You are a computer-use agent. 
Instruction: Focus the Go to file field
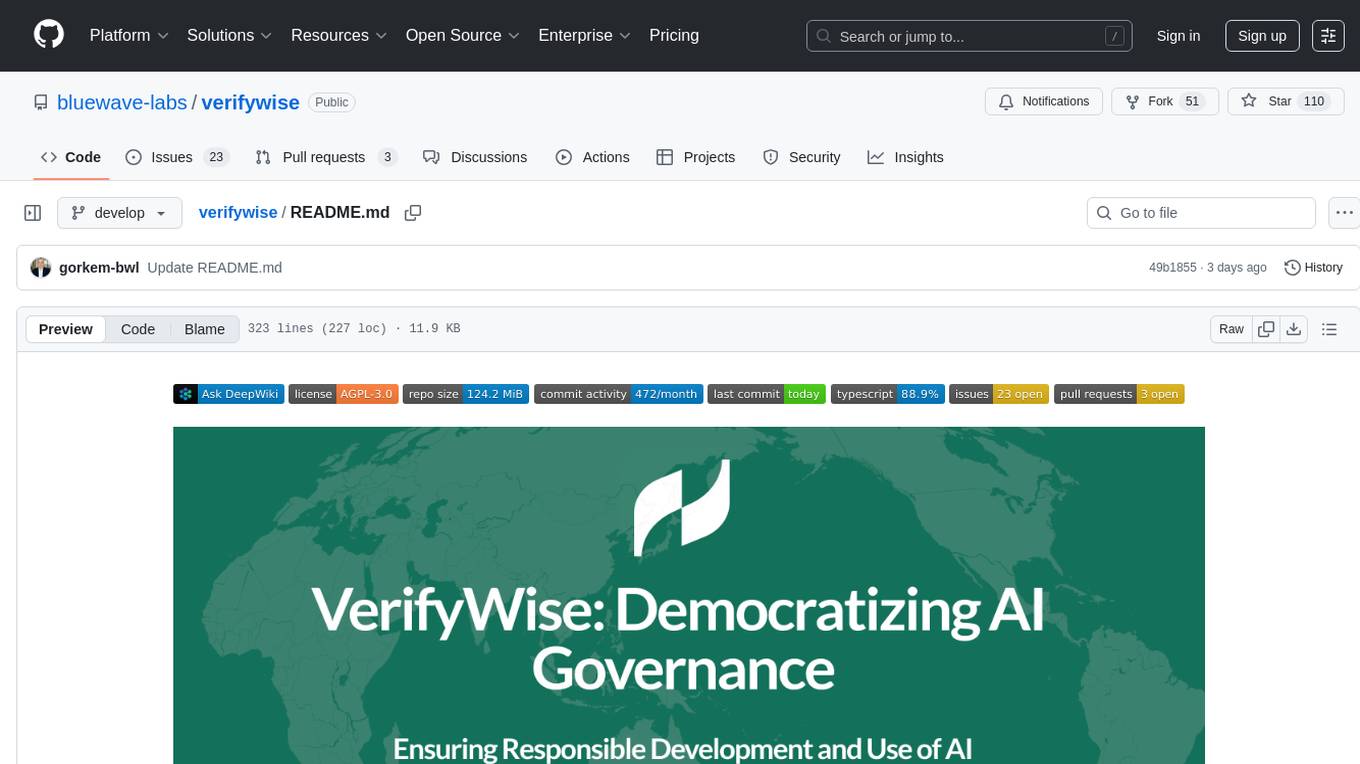pyautogui.click(x=1201, y=213)
